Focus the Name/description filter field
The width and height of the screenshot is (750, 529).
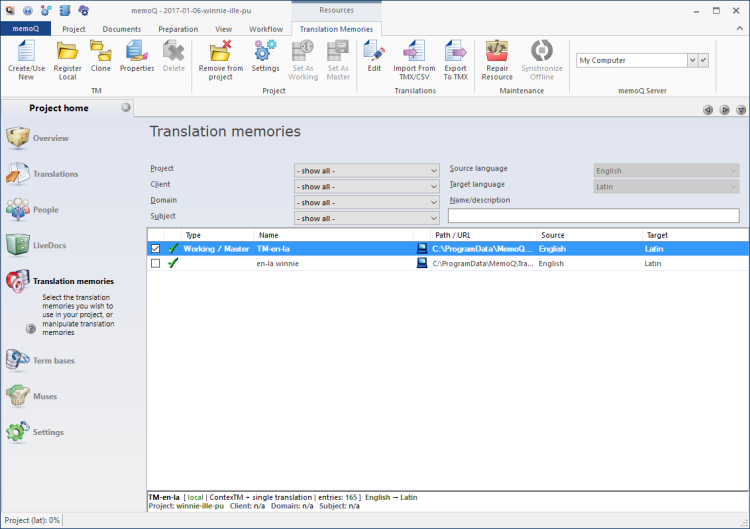coord(594,216)
